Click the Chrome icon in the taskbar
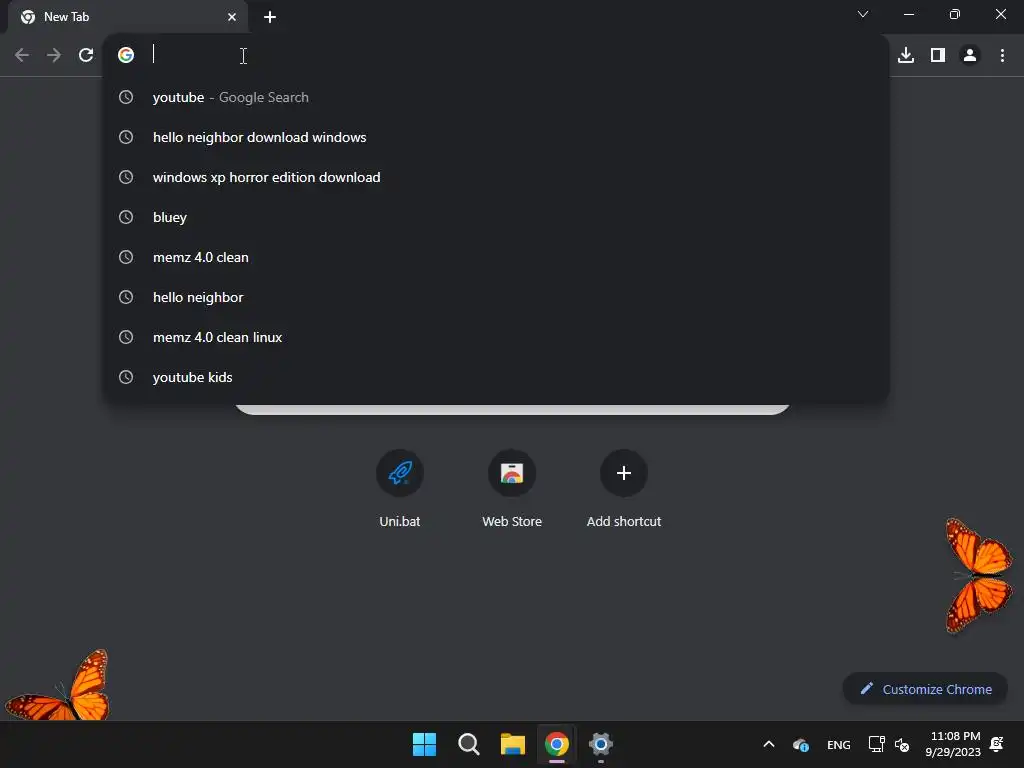The width and height of the screenshot is (1024, 768). point(556,744)
